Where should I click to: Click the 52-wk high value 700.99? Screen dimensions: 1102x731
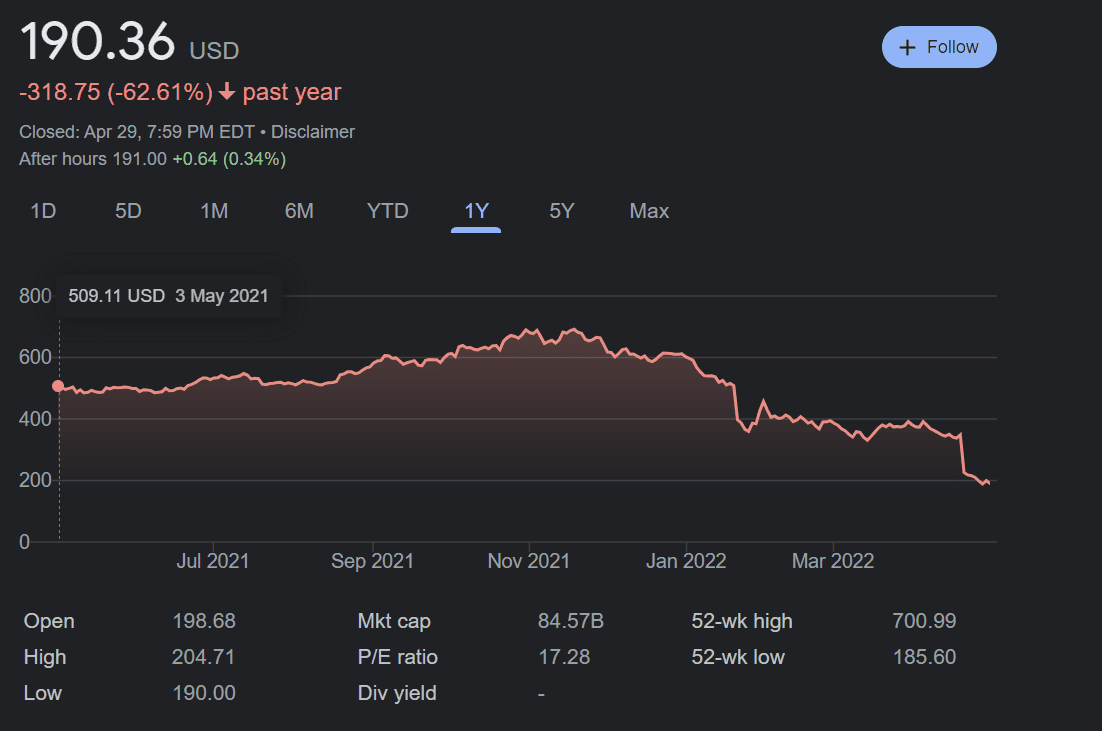924,621
